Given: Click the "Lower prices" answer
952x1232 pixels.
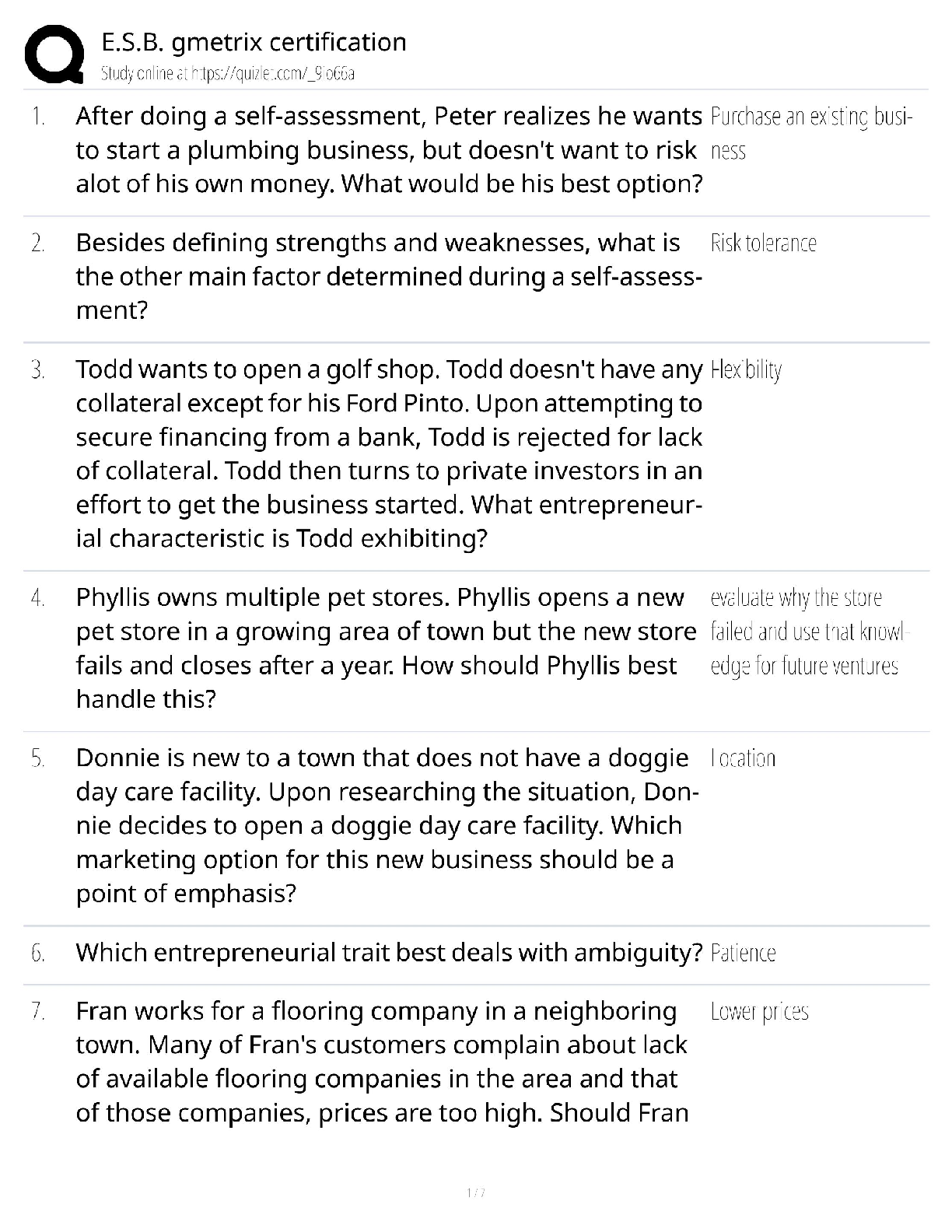Looking at the screenshot, I should (759, 1012).
